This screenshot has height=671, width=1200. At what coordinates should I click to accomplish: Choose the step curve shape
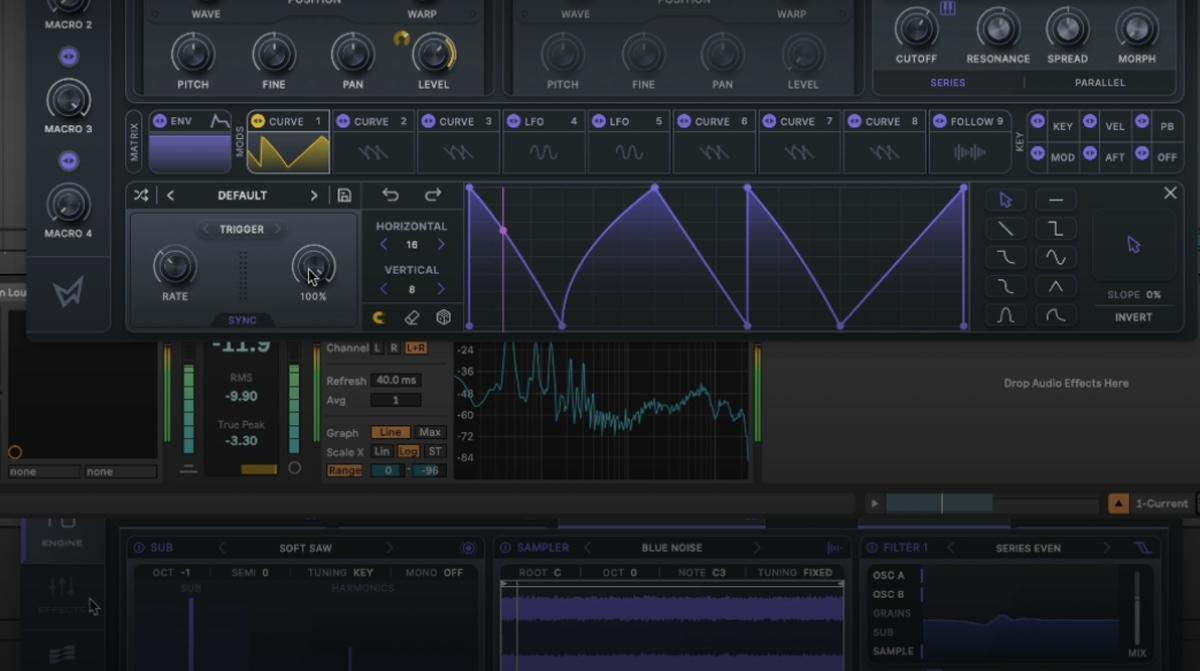(x=1055, y=229)
